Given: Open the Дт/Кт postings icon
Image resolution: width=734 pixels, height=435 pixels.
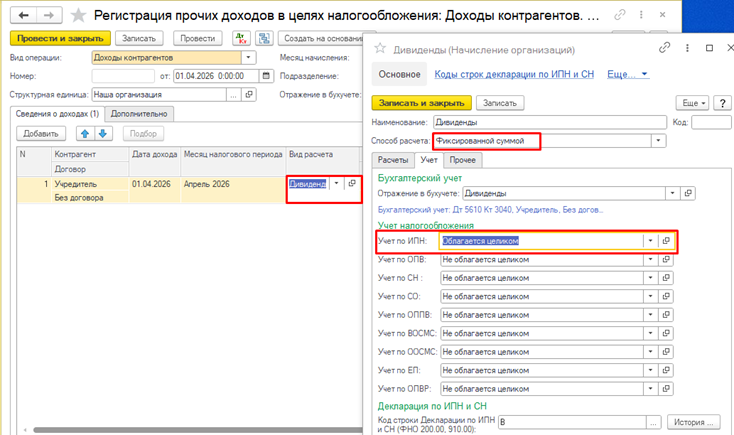Looking at the screenshot, I should 241,38.
